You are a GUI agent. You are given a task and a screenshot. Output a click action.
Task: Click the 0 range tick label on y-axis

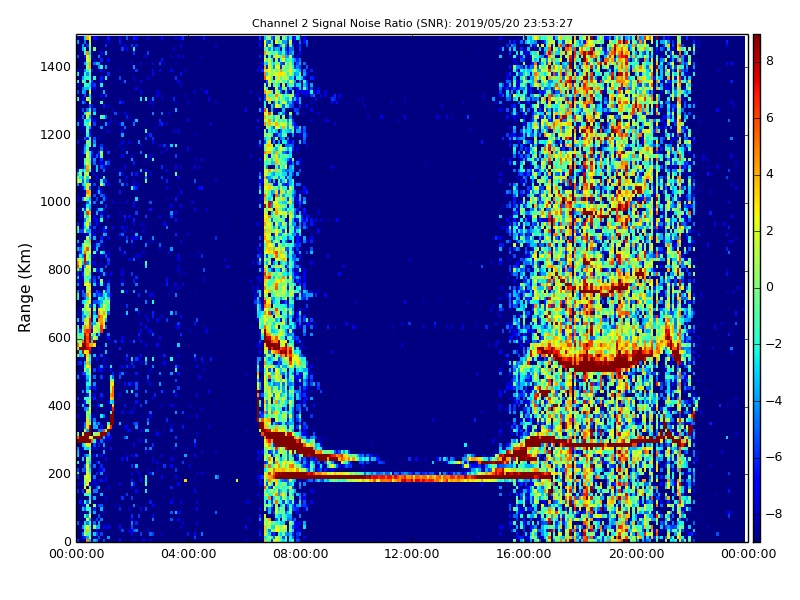click(x=67, y=541)
